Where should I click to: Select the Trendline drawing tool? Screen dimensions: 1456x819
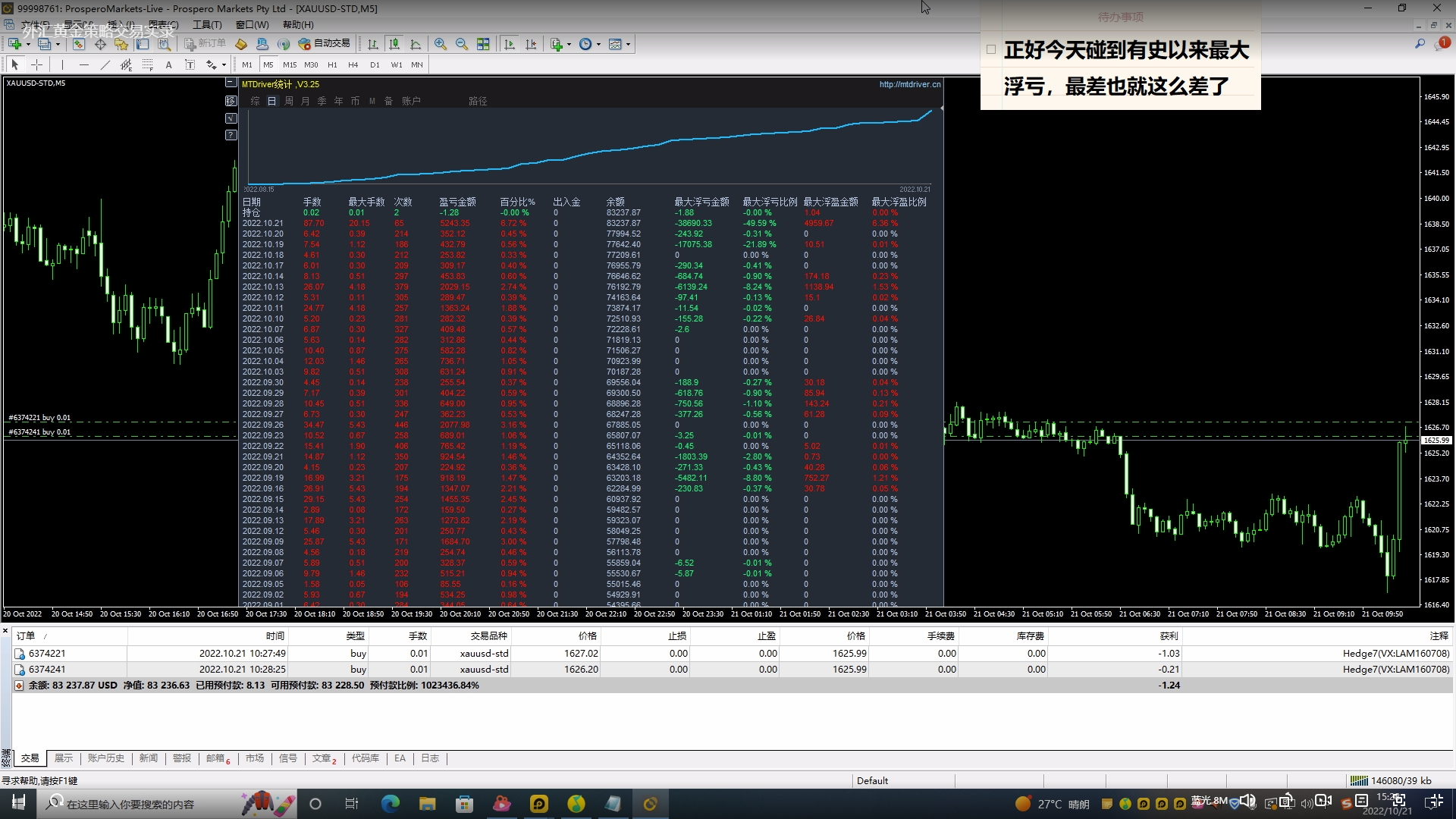pyautogui.click(x=105, y=64)
